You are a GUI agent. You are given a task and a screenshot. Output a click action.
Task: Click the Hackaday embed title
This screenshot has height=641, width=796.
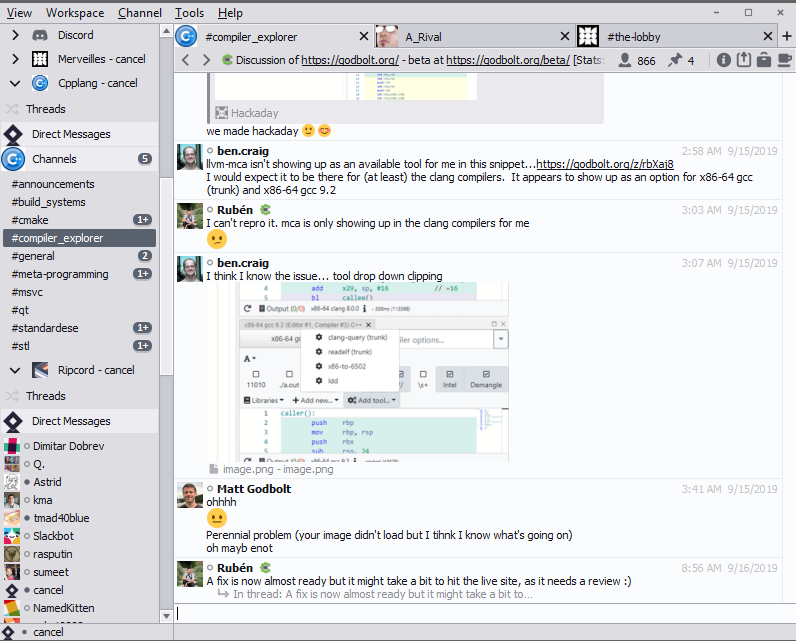tap(254, 113)
